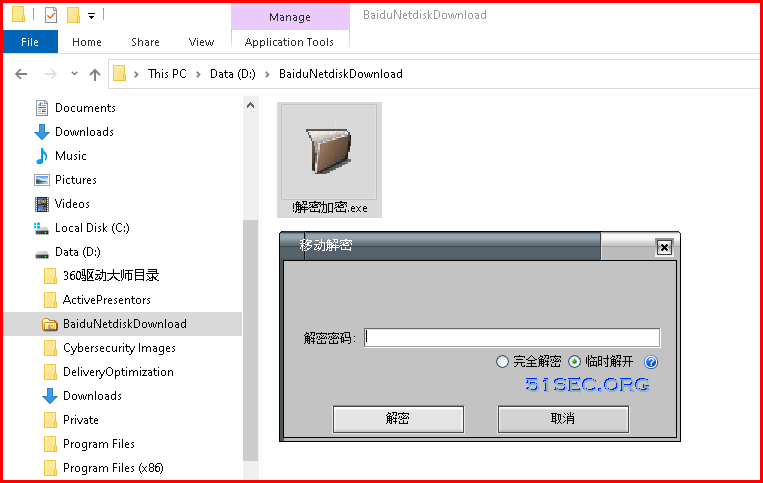Open the Customize Quick Access Toolbar dropdown

(91, 16)
